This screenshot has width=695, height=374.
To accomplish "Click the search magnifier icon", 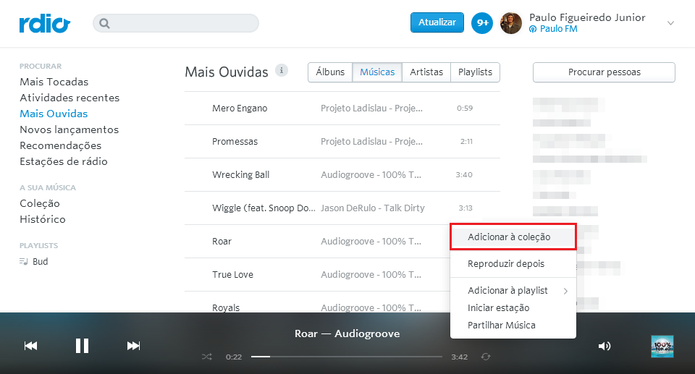I will click(104, 23).
